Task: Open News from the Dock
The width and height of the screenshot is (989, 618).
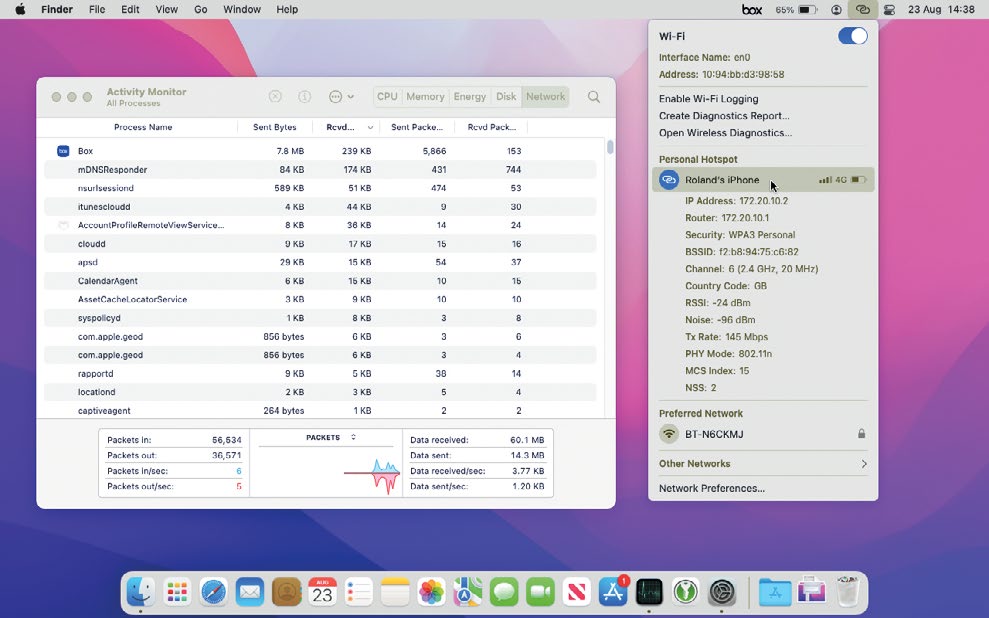Action: point(576,592)
